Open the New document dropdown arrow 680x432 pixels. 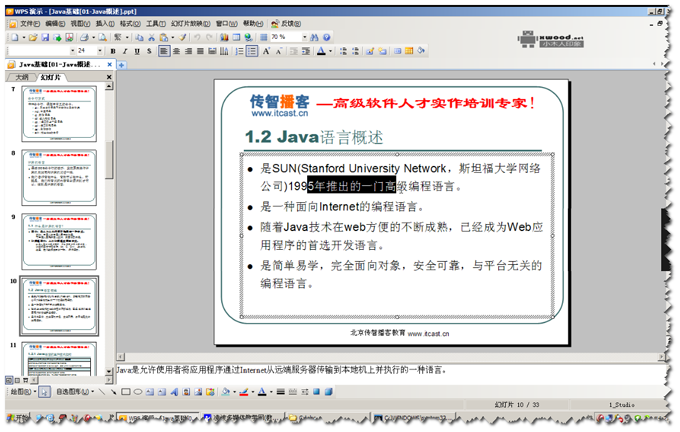[24, 38]
